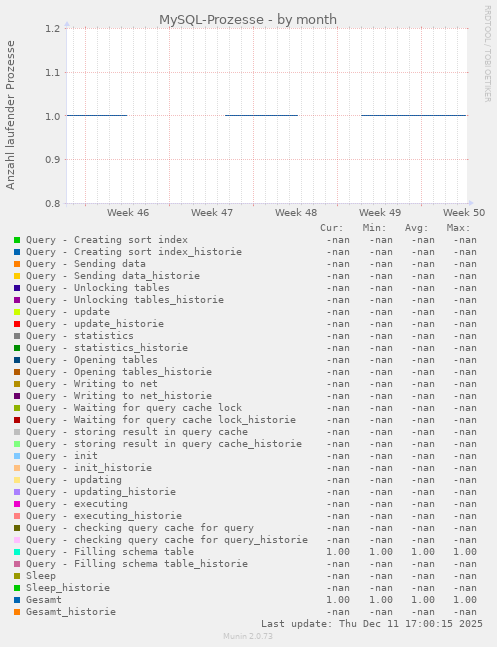Click the y-axis value '0.9'
Viewport: 497px width, 647px height.
click(x=53, y=160)
